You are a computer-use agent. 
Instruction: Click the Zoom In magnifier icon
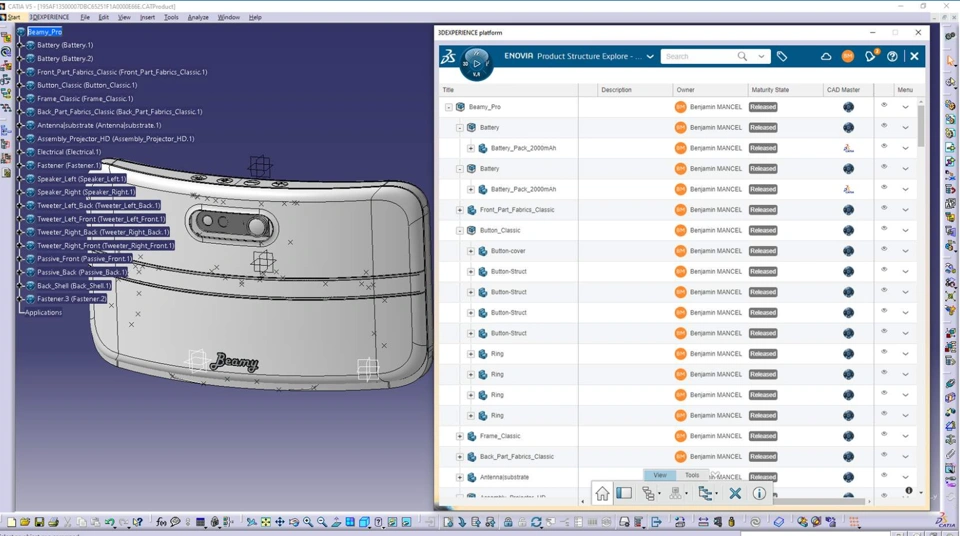click(x=308, y=523)
